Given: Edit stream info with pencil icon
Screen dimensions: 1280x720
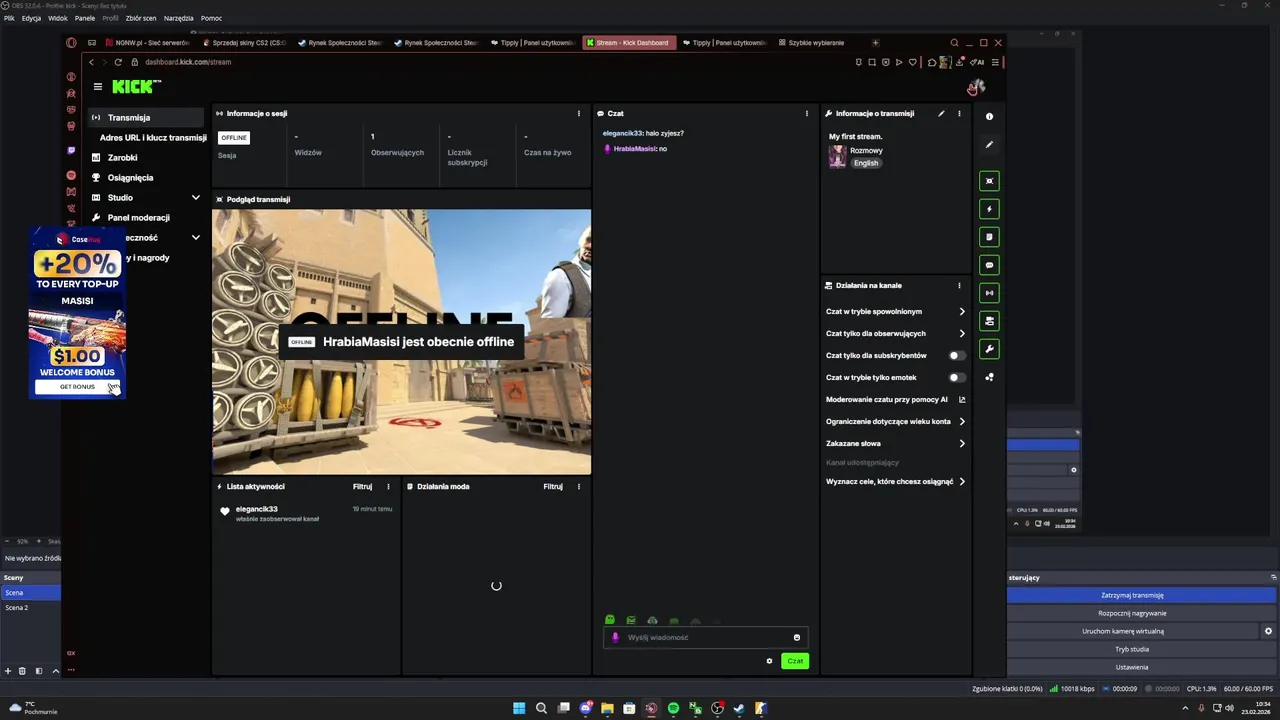Looking at the screenshot, I should coord(941,114).
